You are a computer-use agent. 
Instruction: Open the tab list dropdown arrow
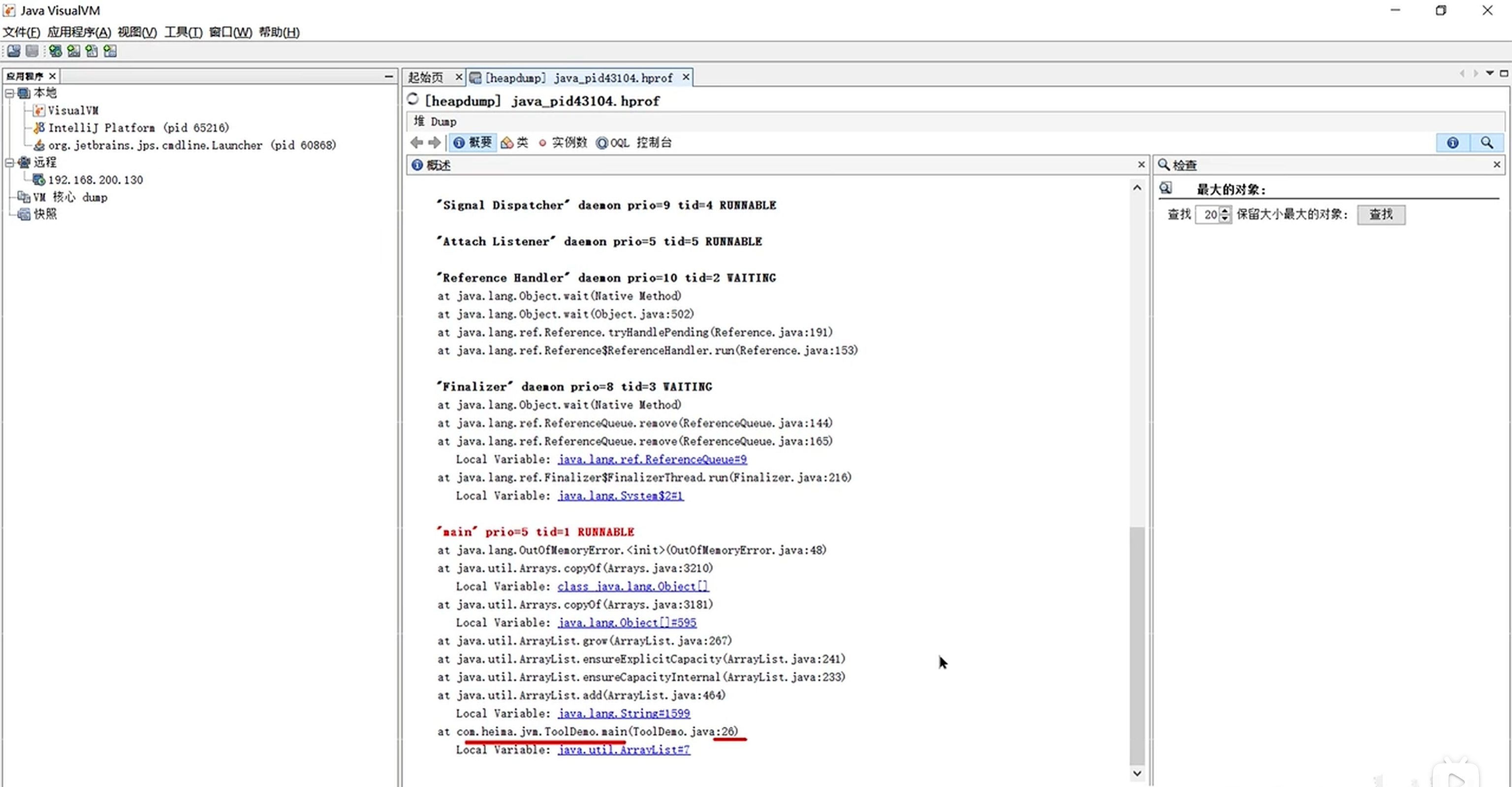(1489, 73)
